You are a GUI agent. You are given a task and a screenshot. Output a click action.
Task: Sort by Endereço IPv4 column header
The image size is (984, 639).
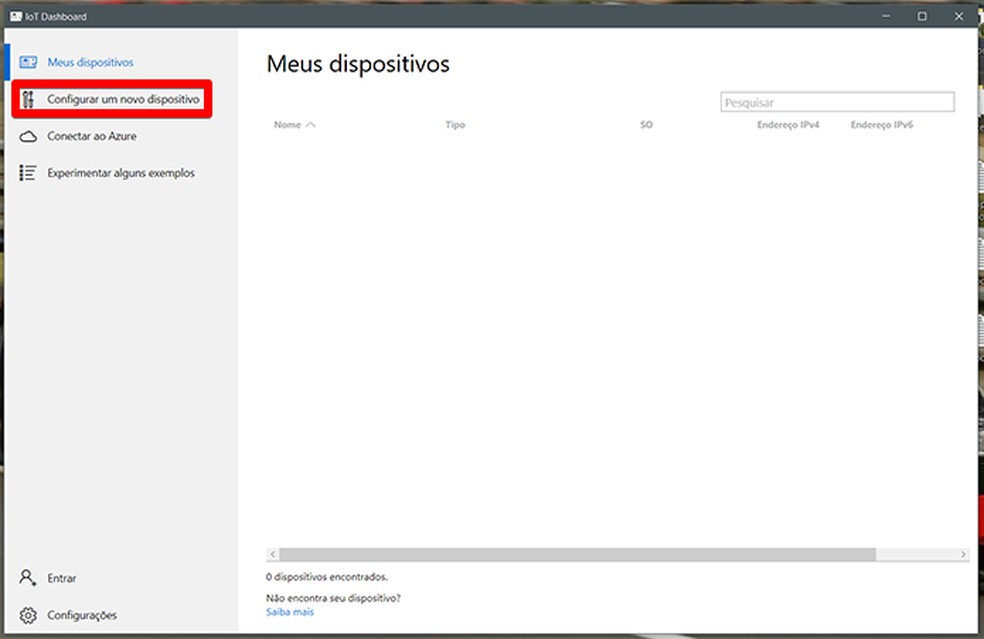pos(788,125)
